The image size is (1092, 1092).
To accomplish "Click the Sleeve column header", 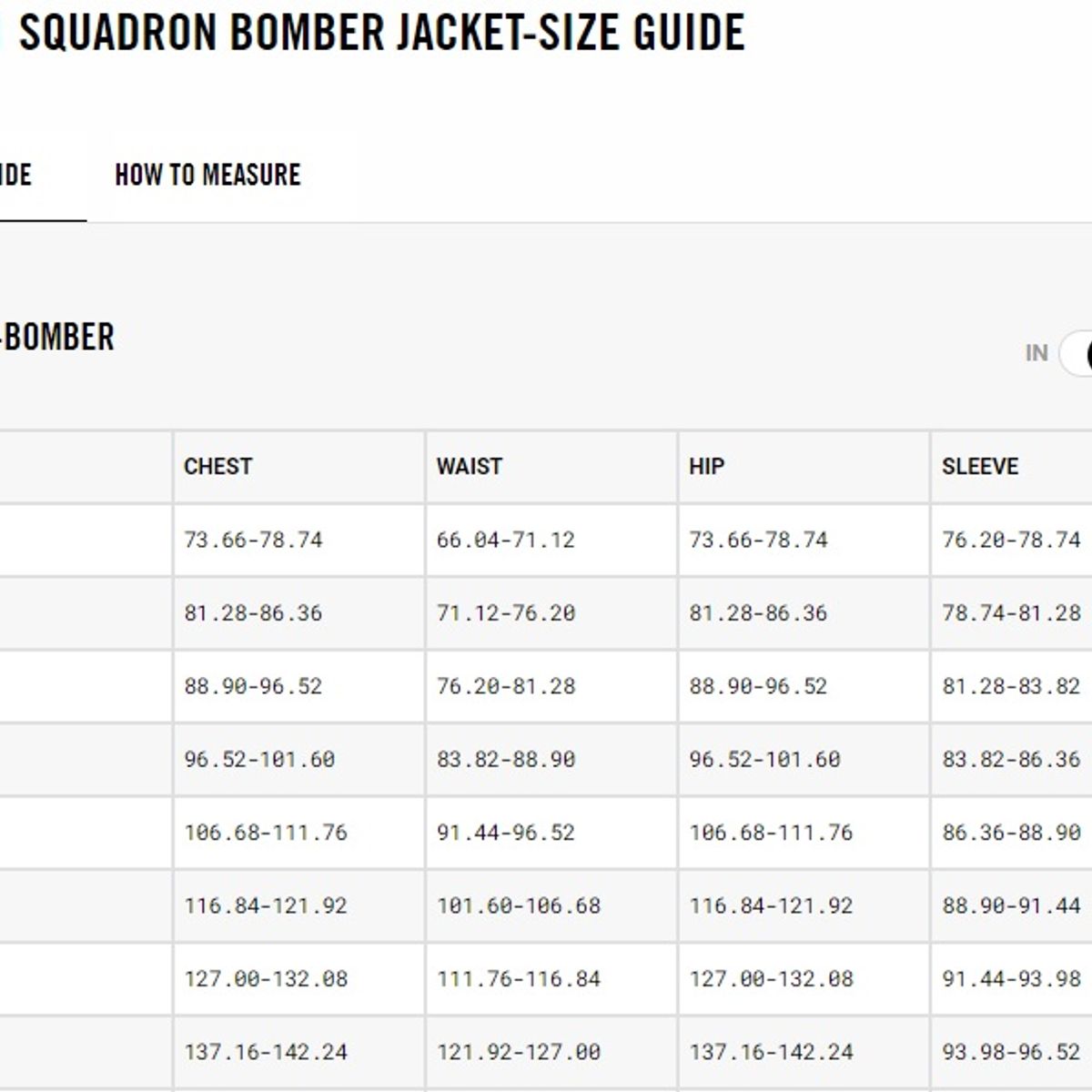I will tap(980, 467).
